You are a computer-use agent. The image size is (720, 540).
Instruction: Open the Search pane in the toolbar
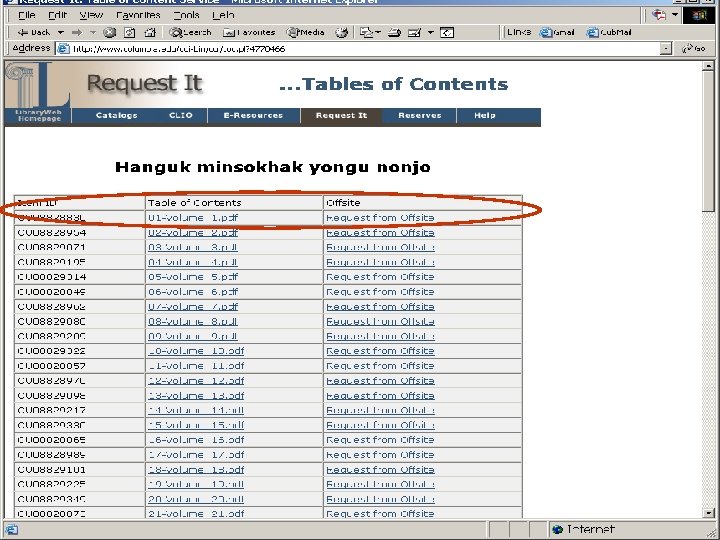190,32
